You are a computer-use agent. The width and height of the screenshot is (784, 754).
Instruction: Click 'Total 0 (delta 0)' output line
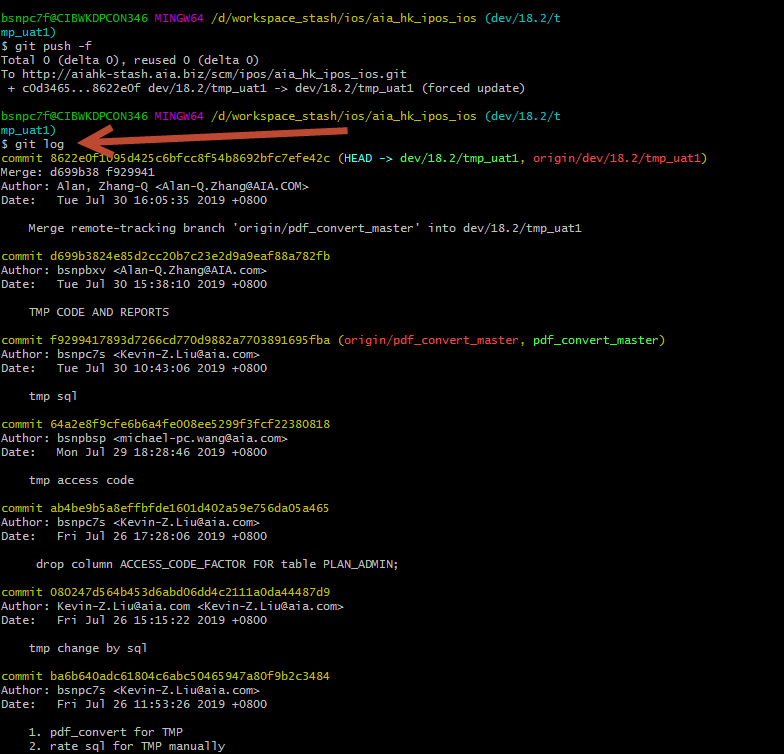pos(130,60)
